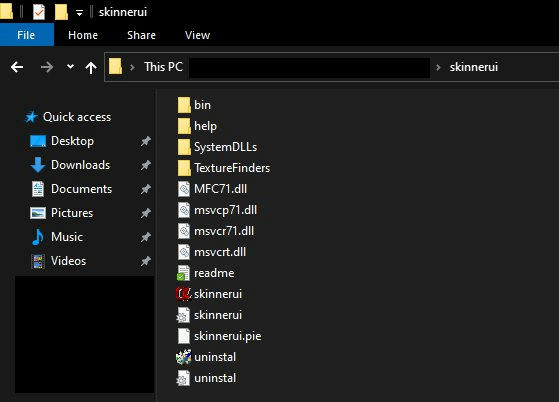
Task: Click the Desktop icon in sidebar
Action: tap(38, 141)
